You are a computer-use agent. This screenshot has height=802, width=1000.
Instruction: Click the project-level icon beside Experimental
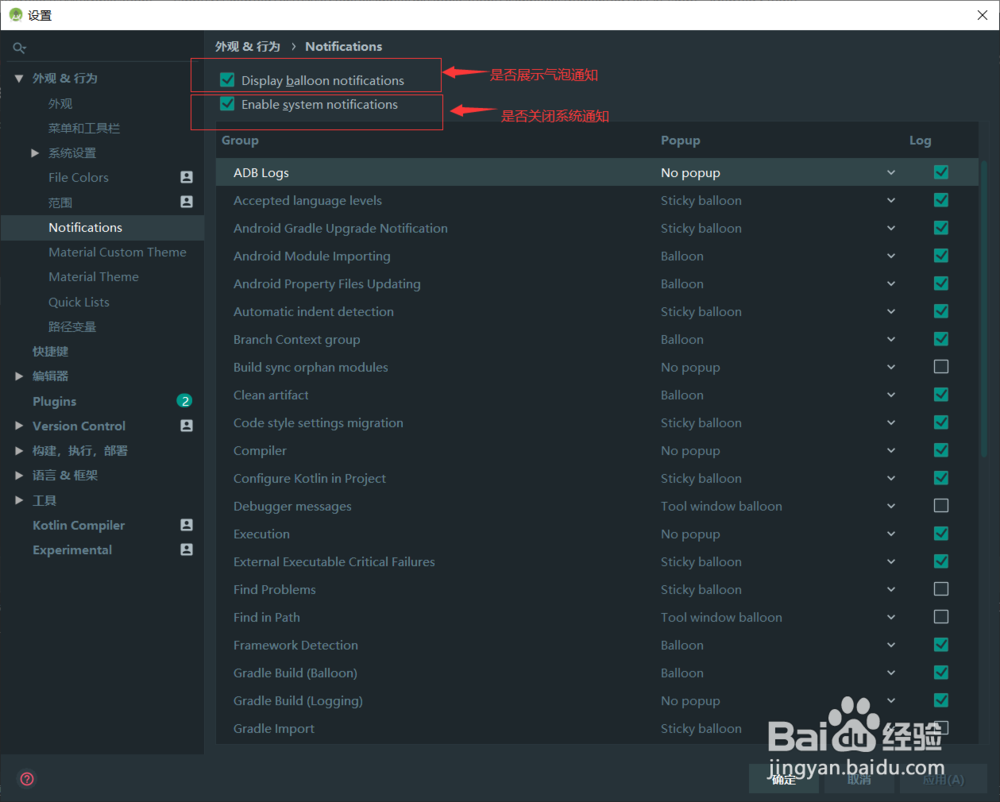click(186, 550)
